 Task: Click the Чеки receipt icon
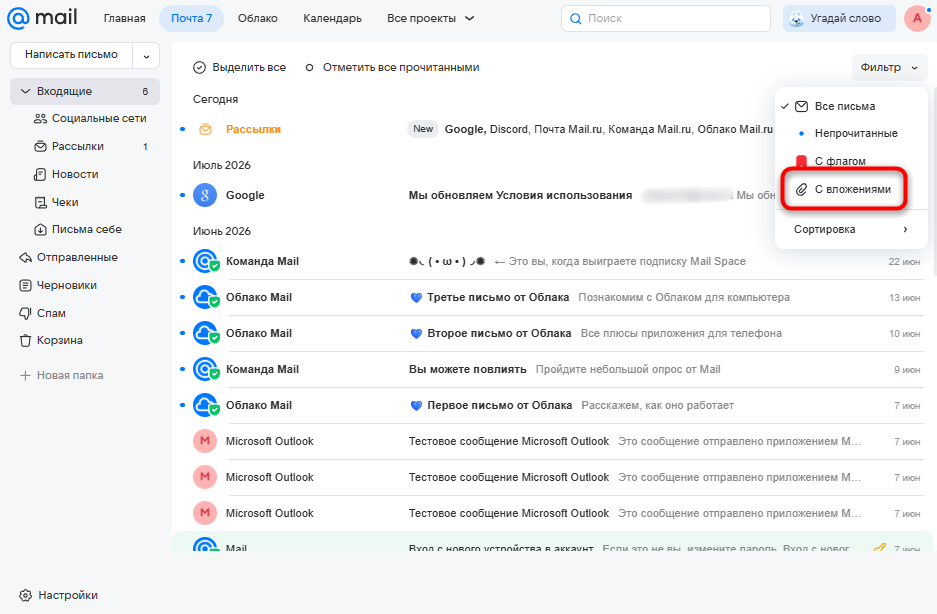click(40, 203)
